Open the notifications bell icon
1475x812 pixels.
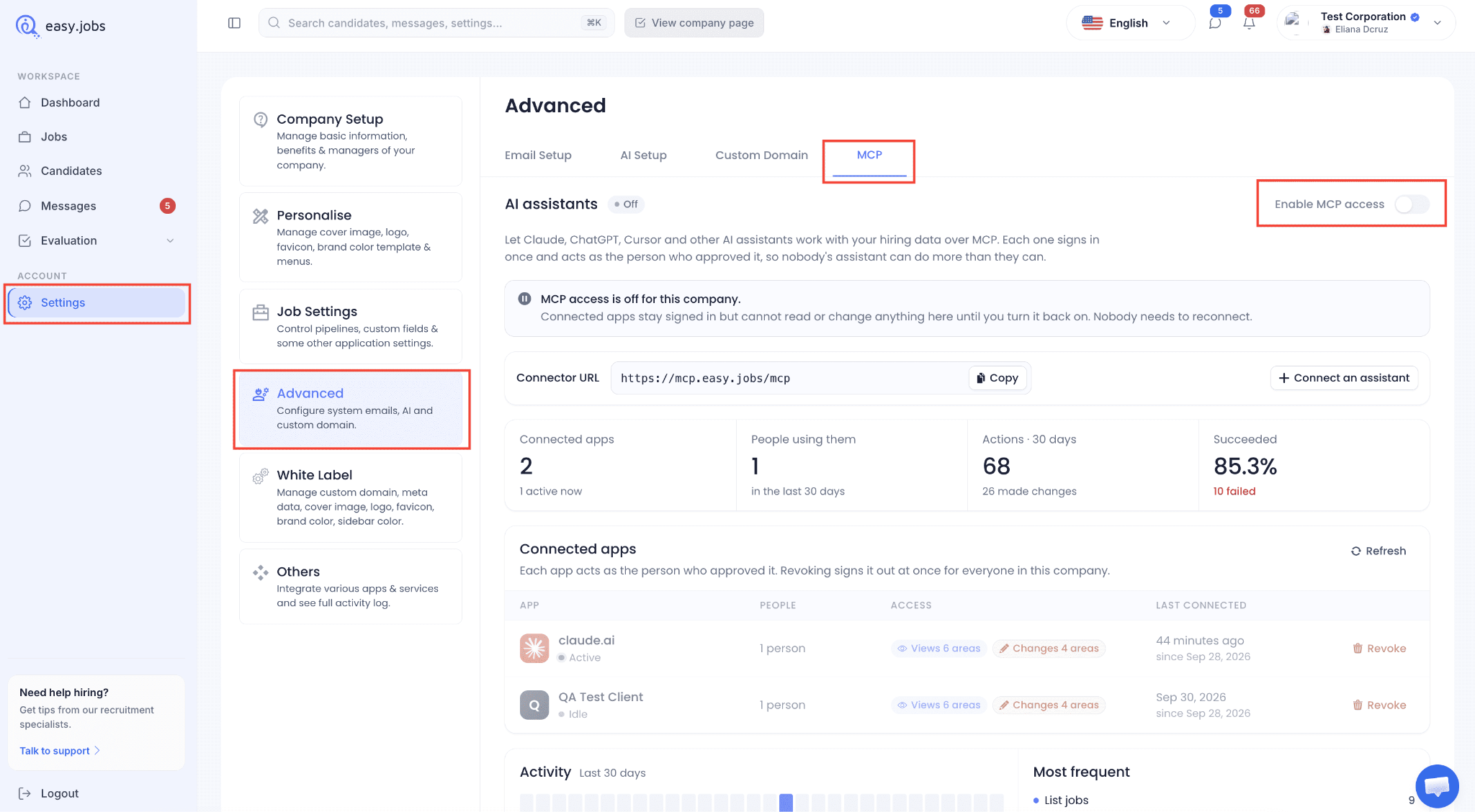click(1250, 23)
